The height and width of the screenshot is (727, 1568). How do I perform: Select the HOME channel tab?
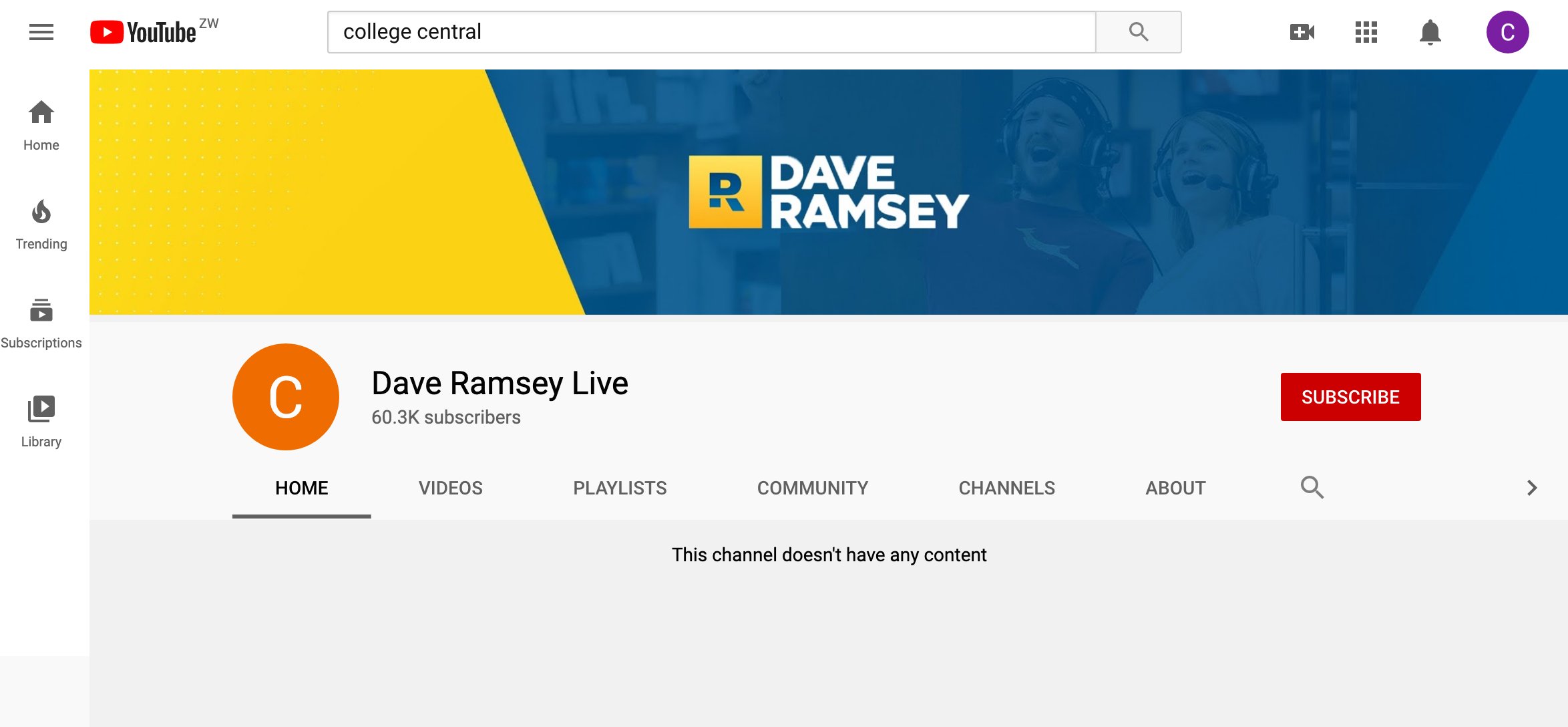pos(302,488)
